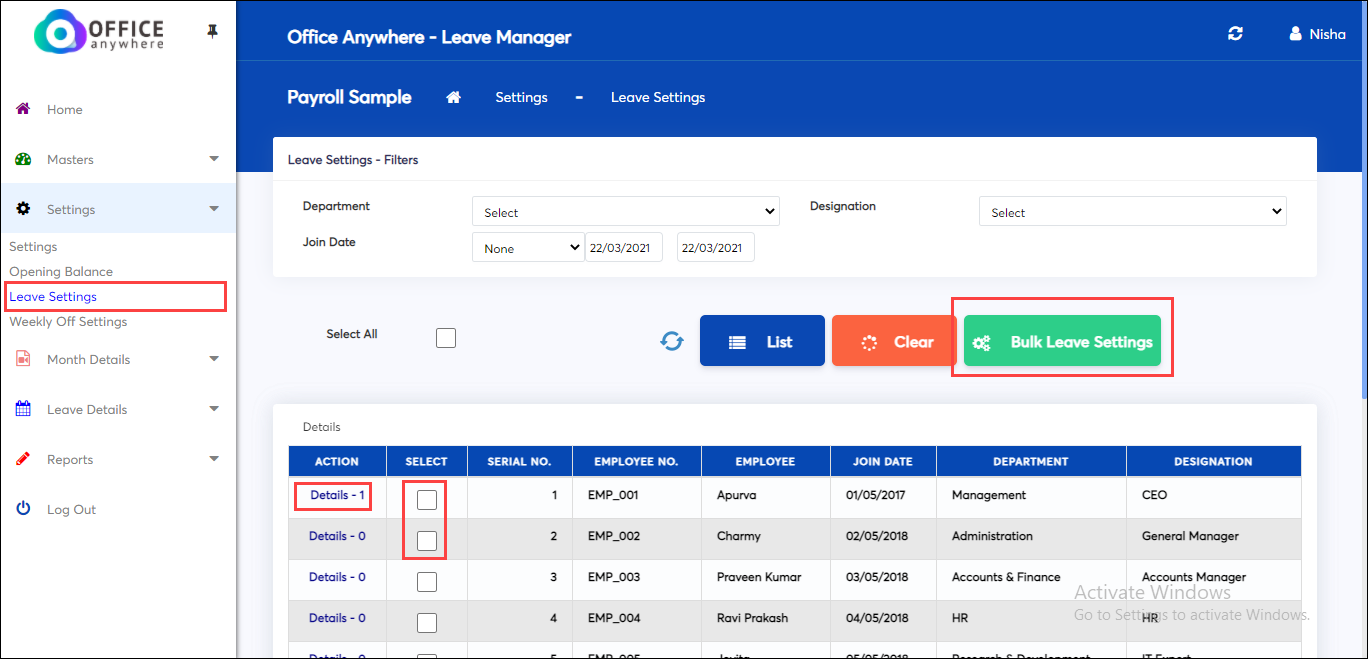Image resolution: width=1368 pixels, height=659 pixels.
Task: Check the box for employee Apurva
Action: point(427,500)
